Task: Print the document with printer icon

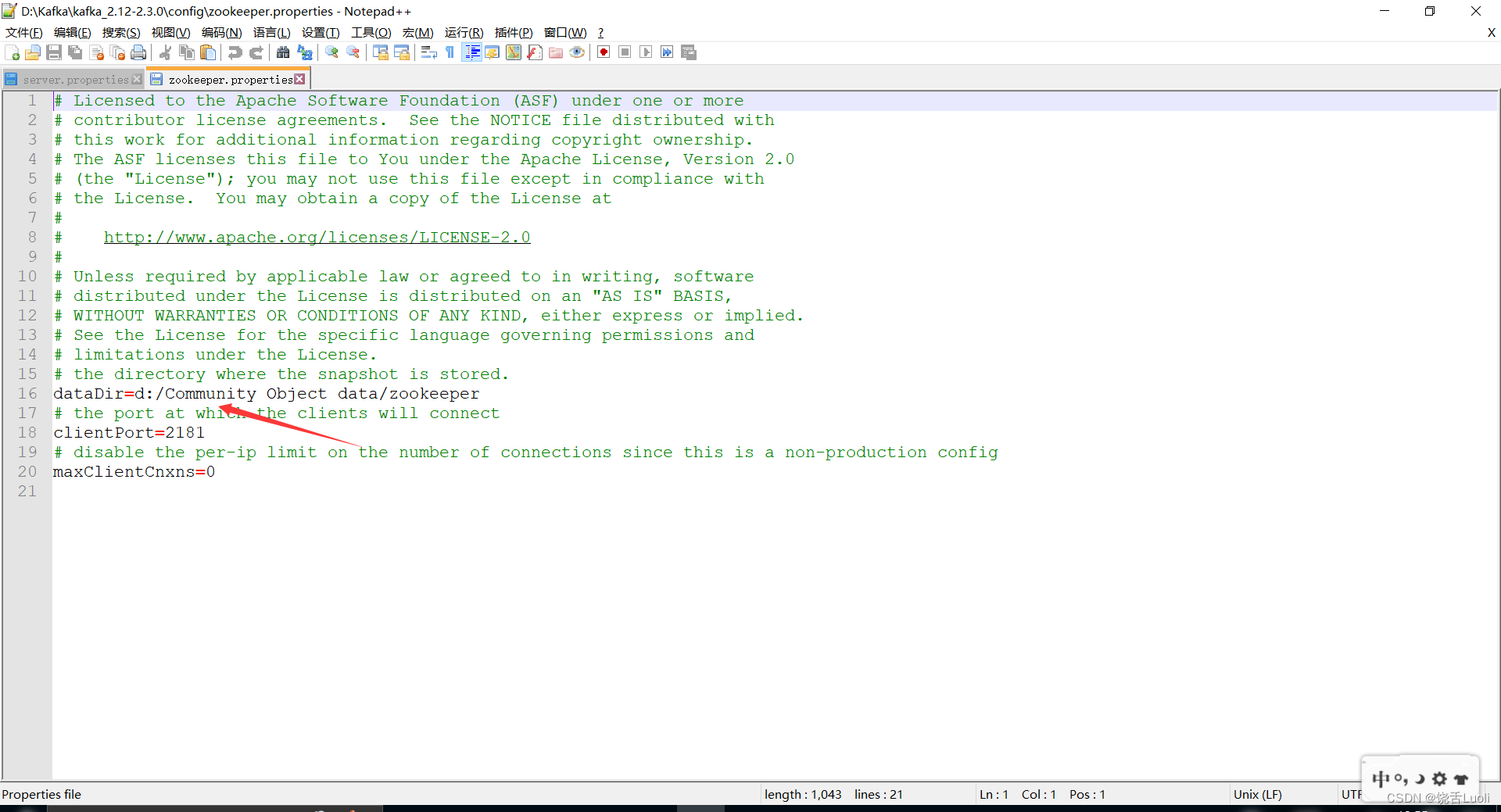Action: (x=138, y=52)
